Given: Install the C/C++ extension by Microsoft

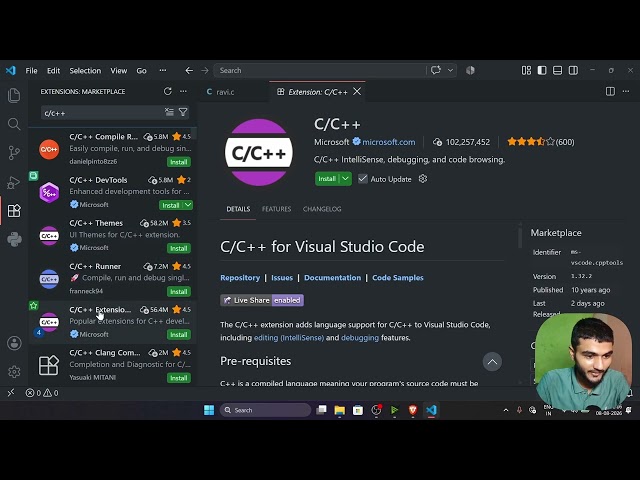Looking at the screenshot, I should 327,179.
